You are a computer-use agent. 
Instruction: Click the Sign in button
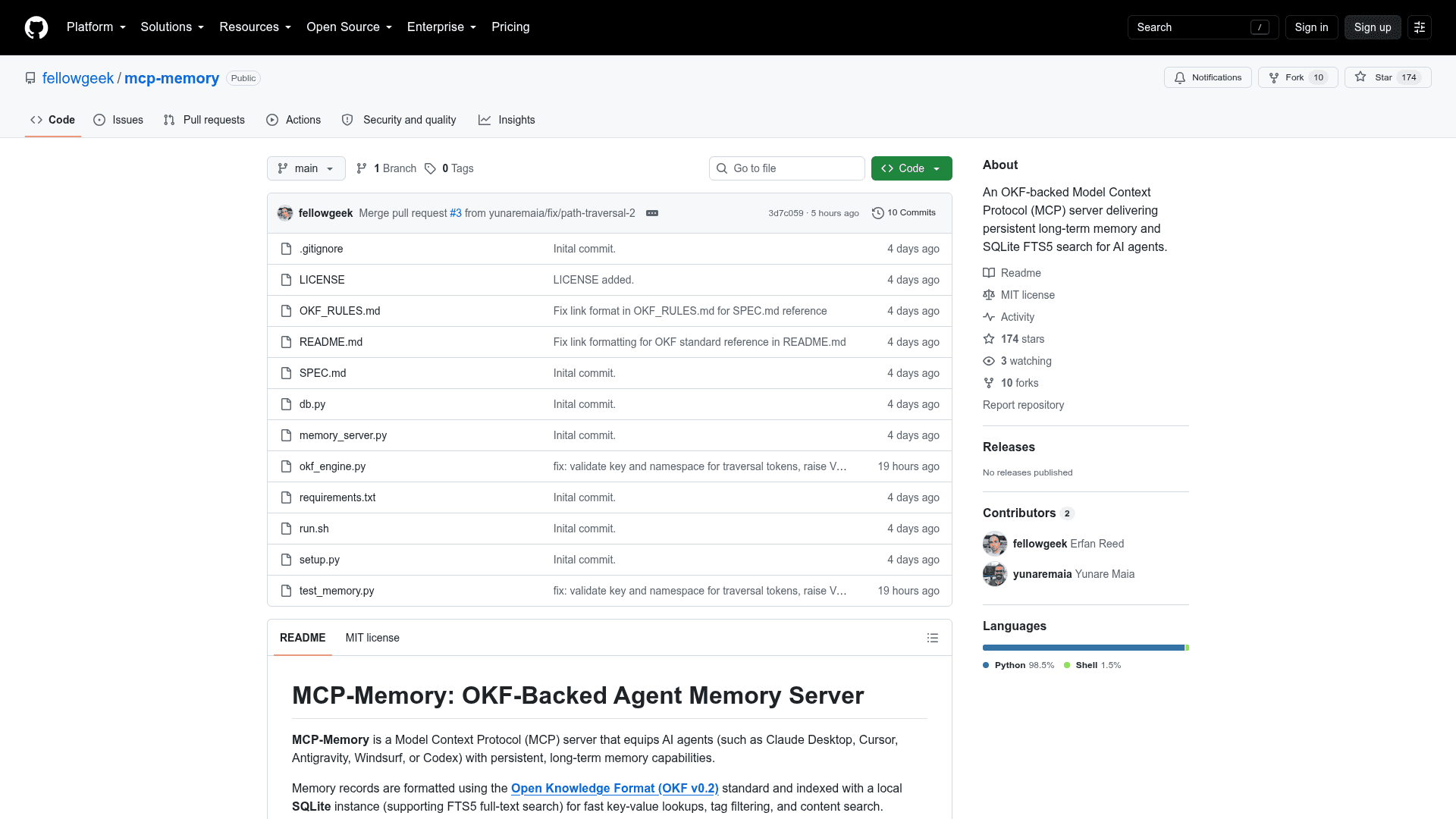tap(1311, 27)
